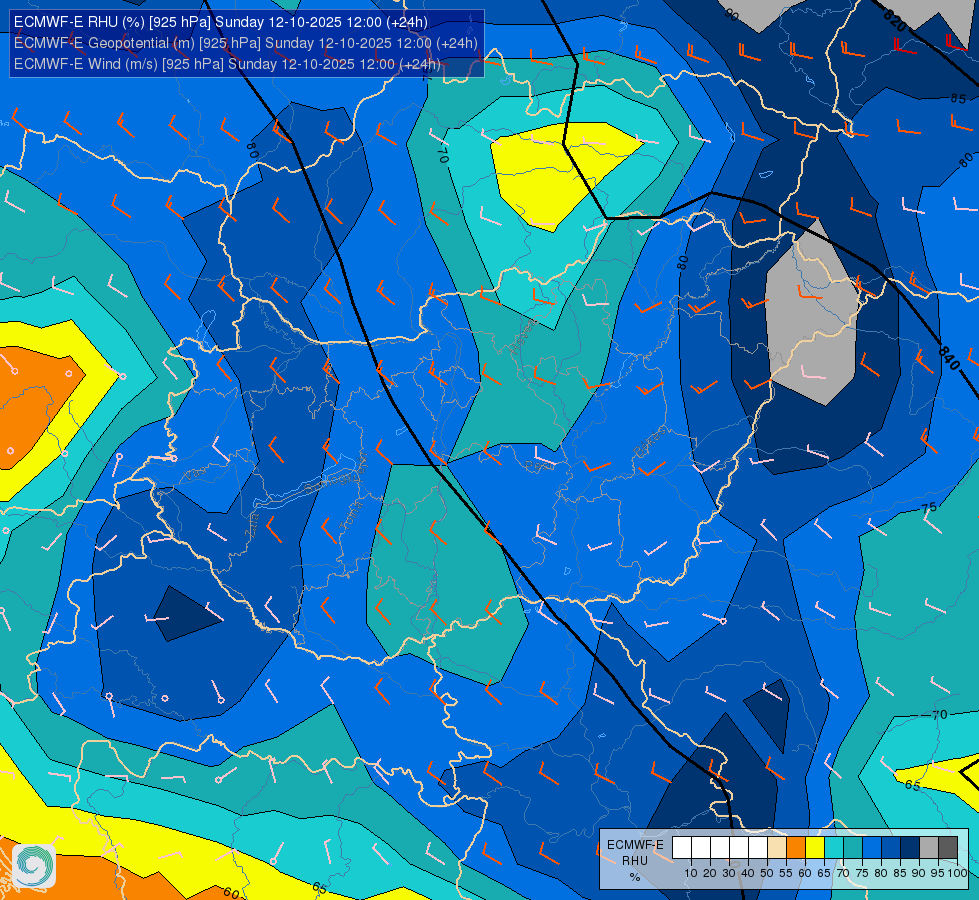Click the '90' value on the legend scale

pyautogui.click(x=918, y=873)
